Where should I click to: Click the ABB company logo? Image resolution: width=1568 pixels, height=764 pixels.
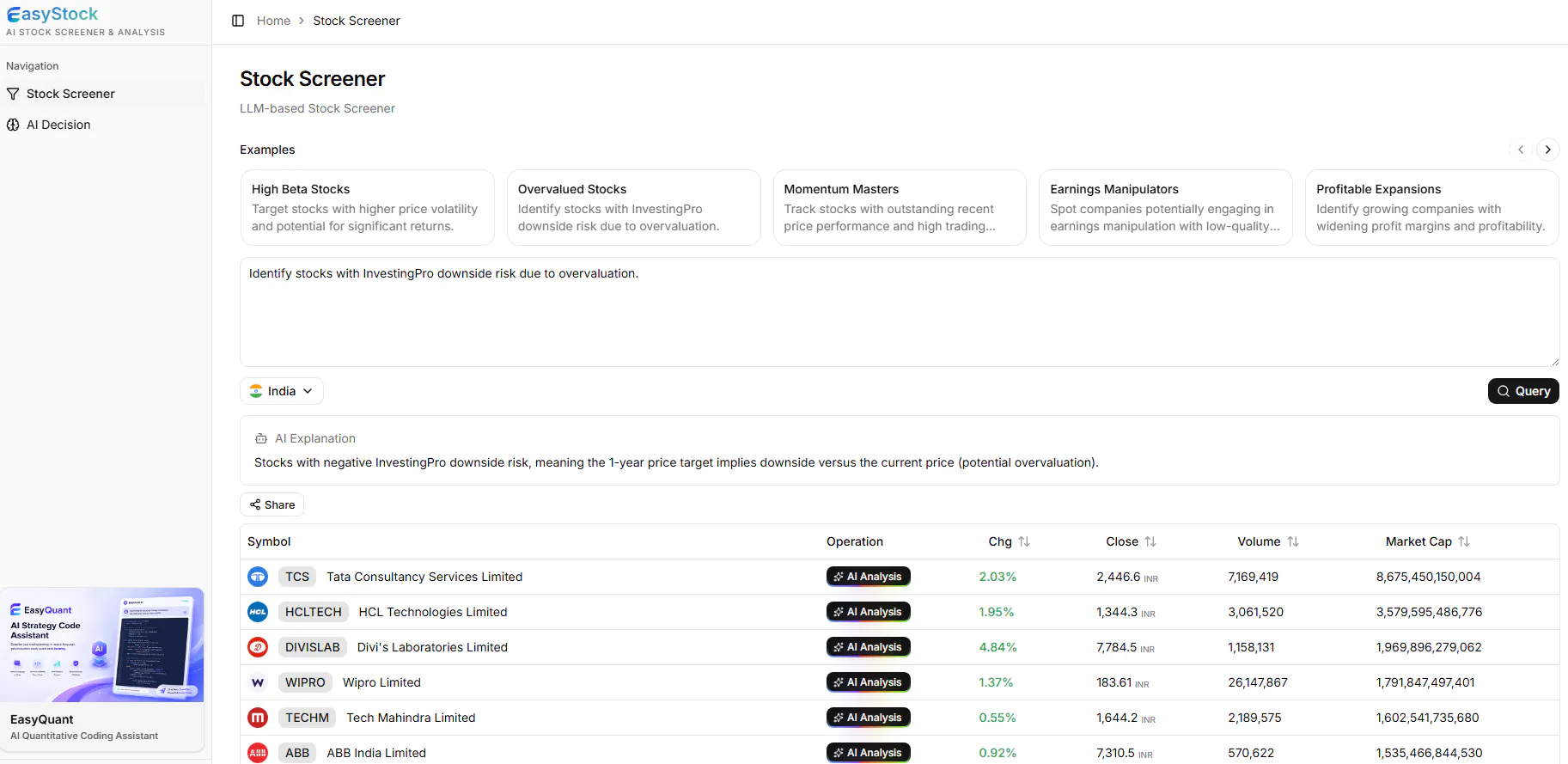(258, 753)
